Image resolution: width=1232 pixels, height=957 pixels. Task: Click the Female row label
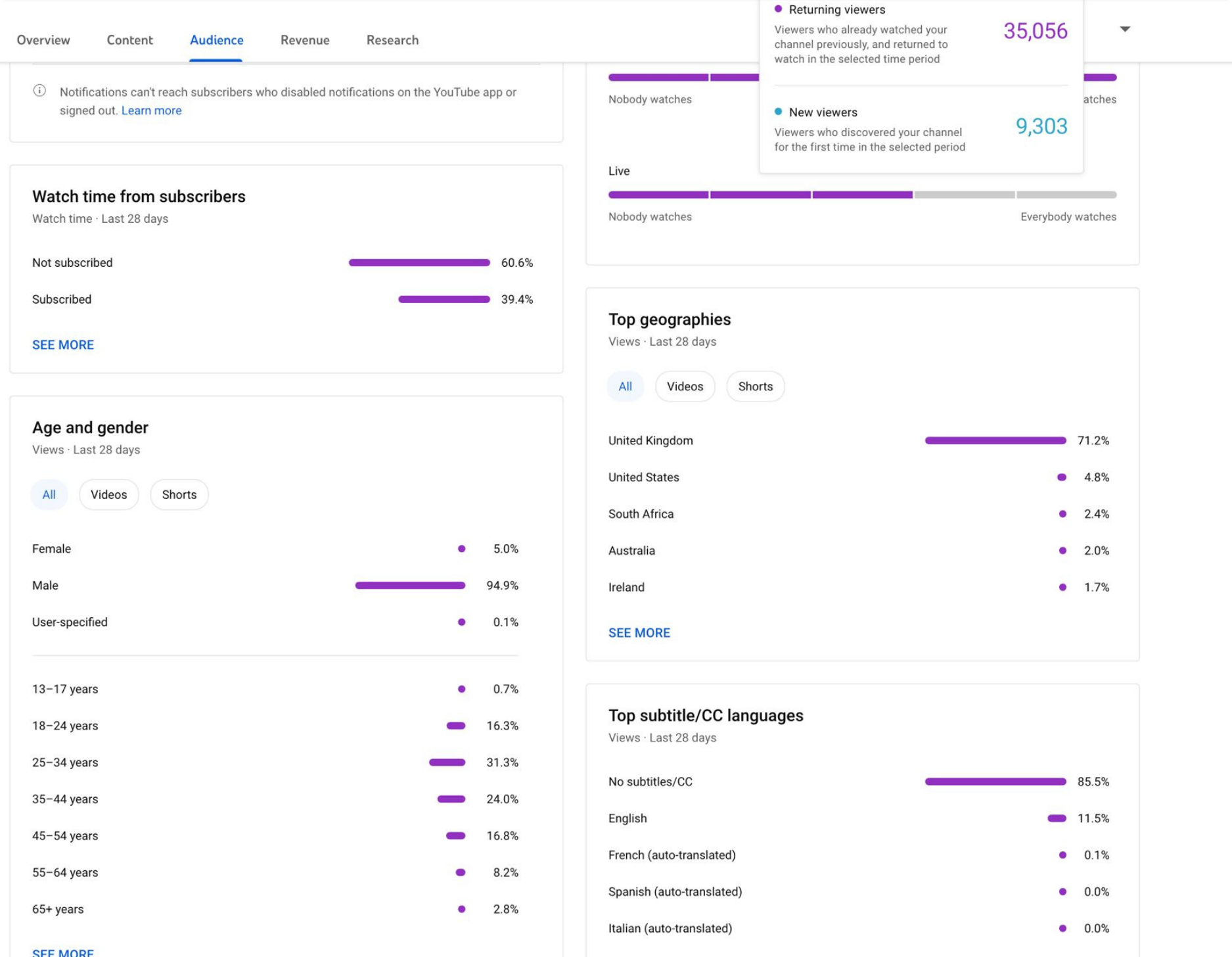(x=51, y=548)
